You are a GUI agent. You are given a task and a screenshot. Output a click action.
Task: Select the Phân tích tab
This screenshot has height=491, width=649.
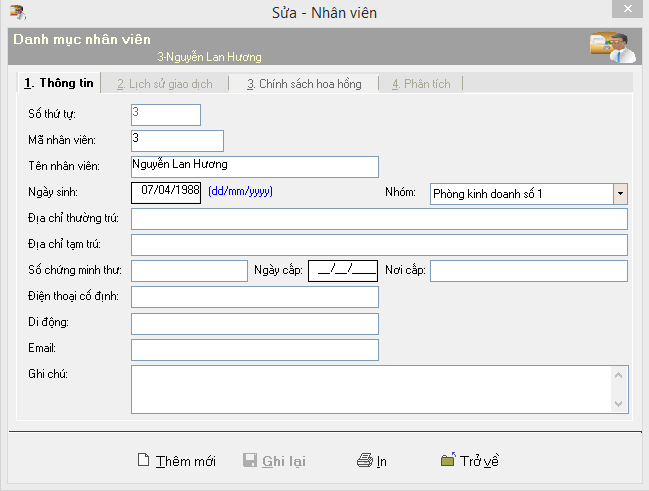[420, 84]
